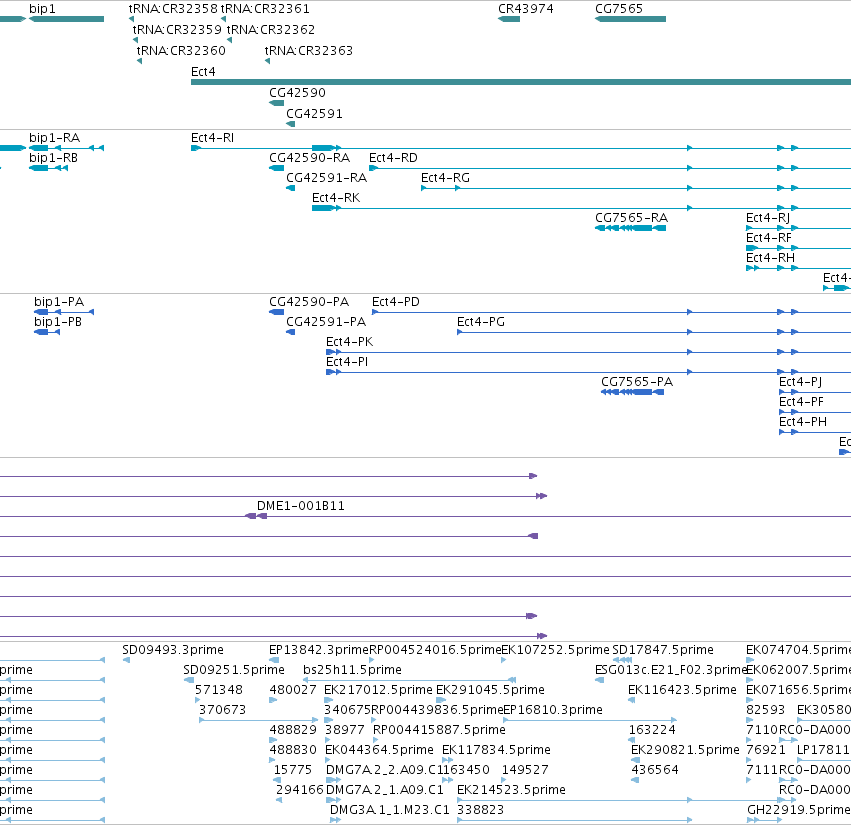This screenshot has width=851, height=825.
Task: Click the Ect4-RD transcript label
Action: click(x=393, y=158)
